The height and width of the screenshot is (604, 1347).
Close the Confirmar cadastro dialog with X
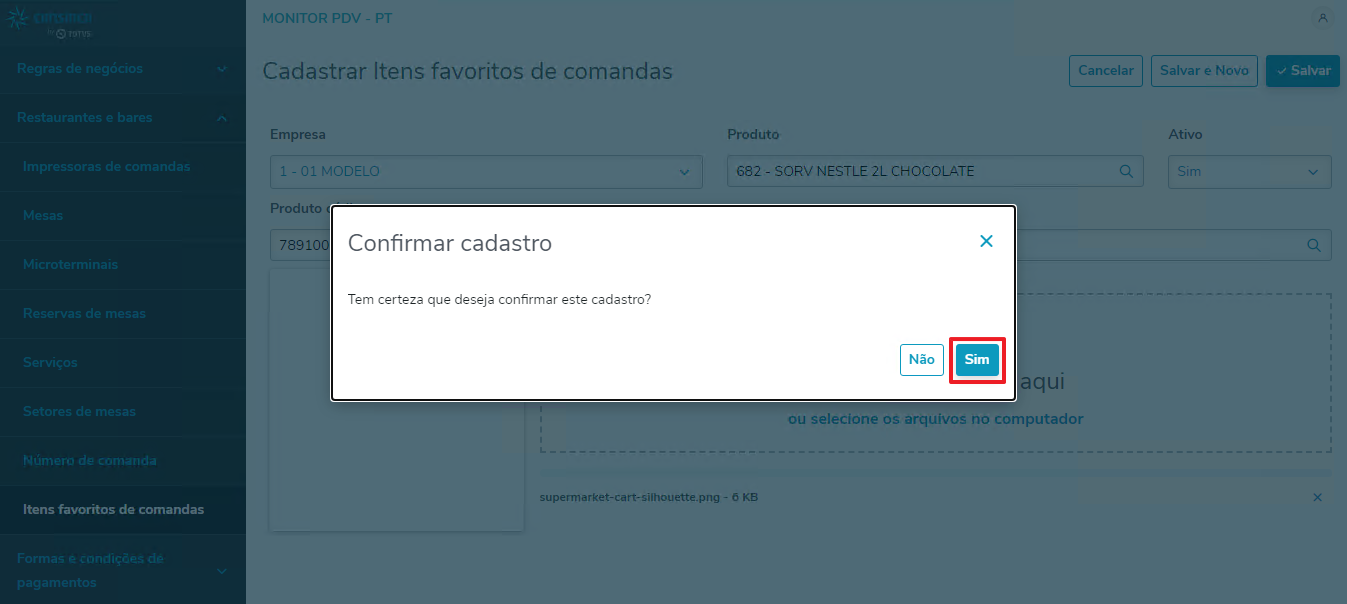[986, 241]
